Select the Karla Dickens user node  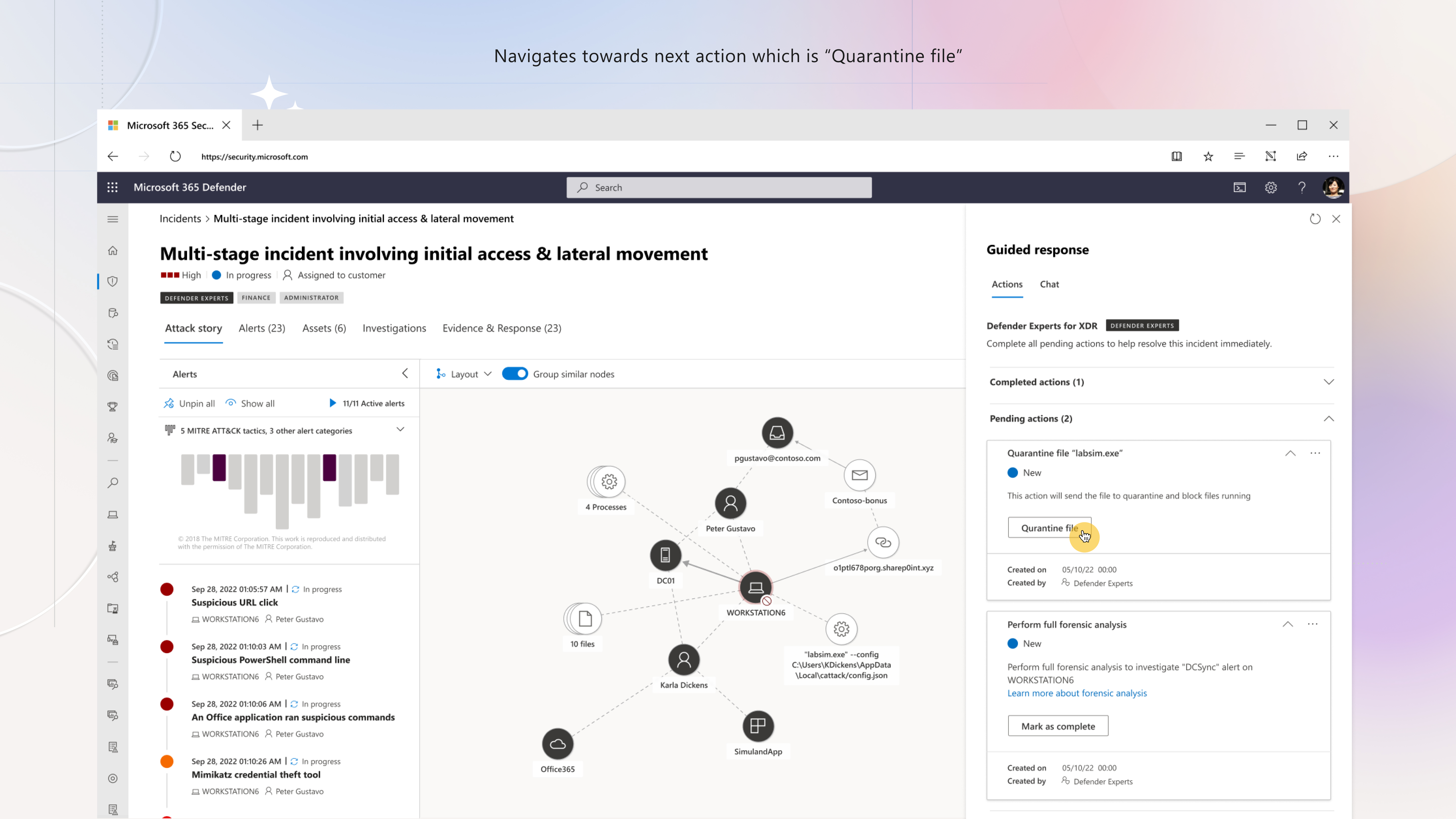(x=684, y=659)
